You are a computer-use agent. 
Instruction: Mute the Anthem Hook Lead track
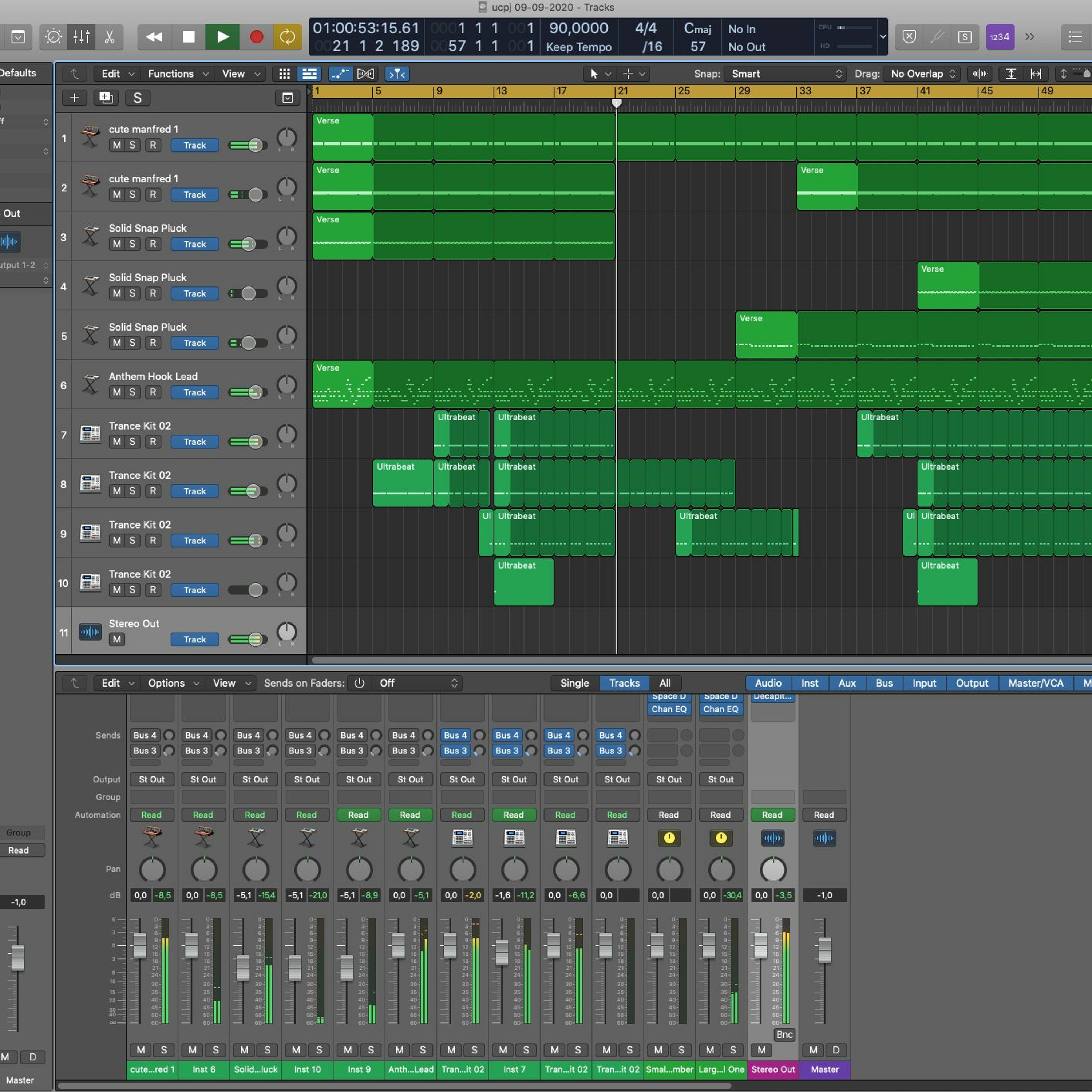(116, 392)
